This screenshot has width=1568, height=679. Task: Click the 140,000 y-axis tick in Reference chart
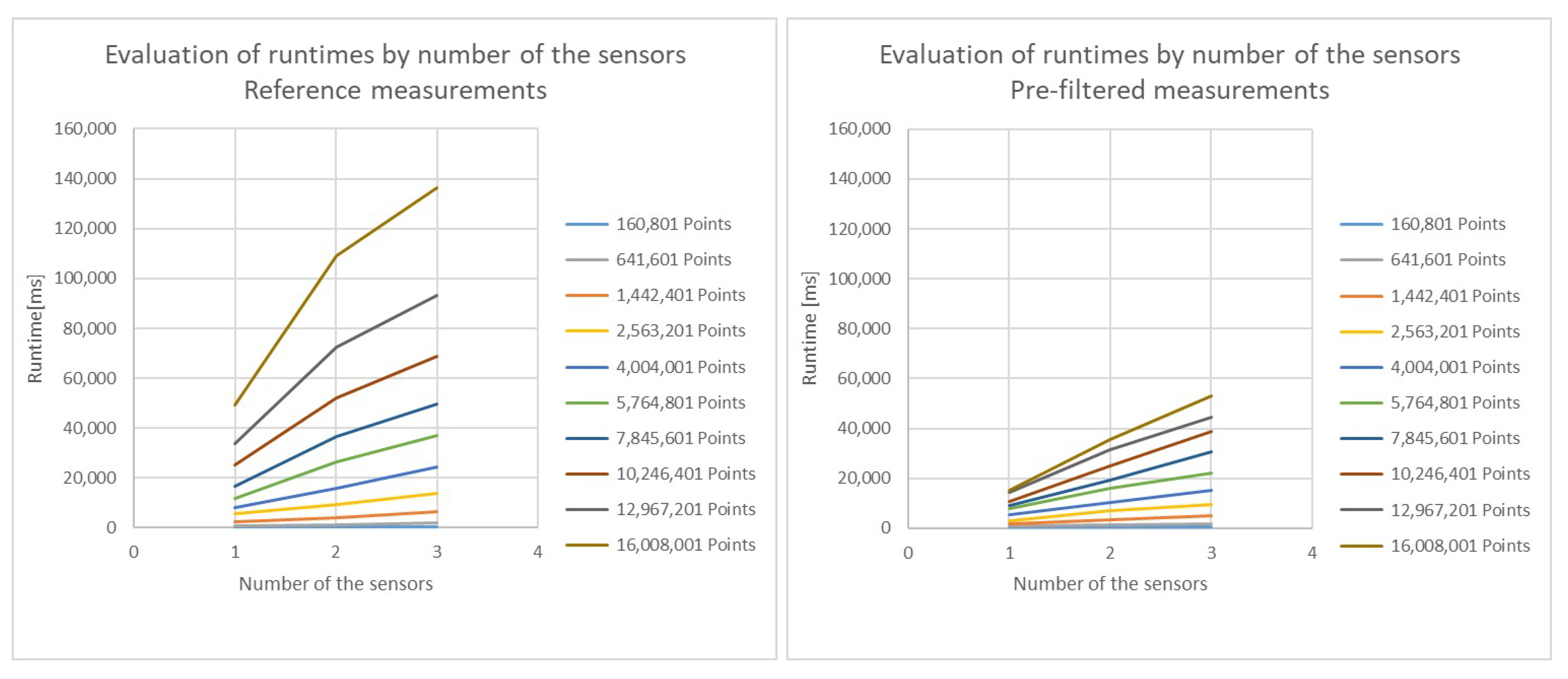(85, 178)
